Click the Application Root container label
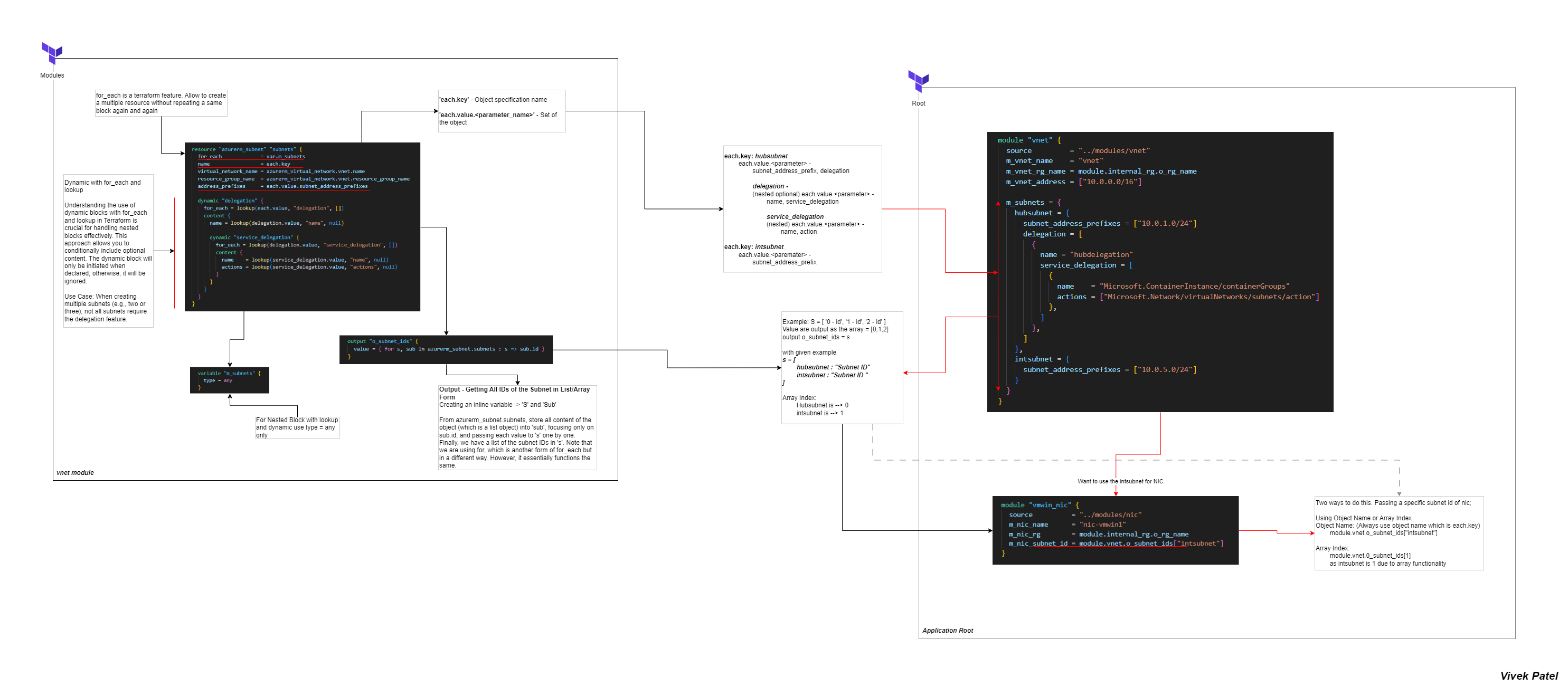 click(947, 630)
